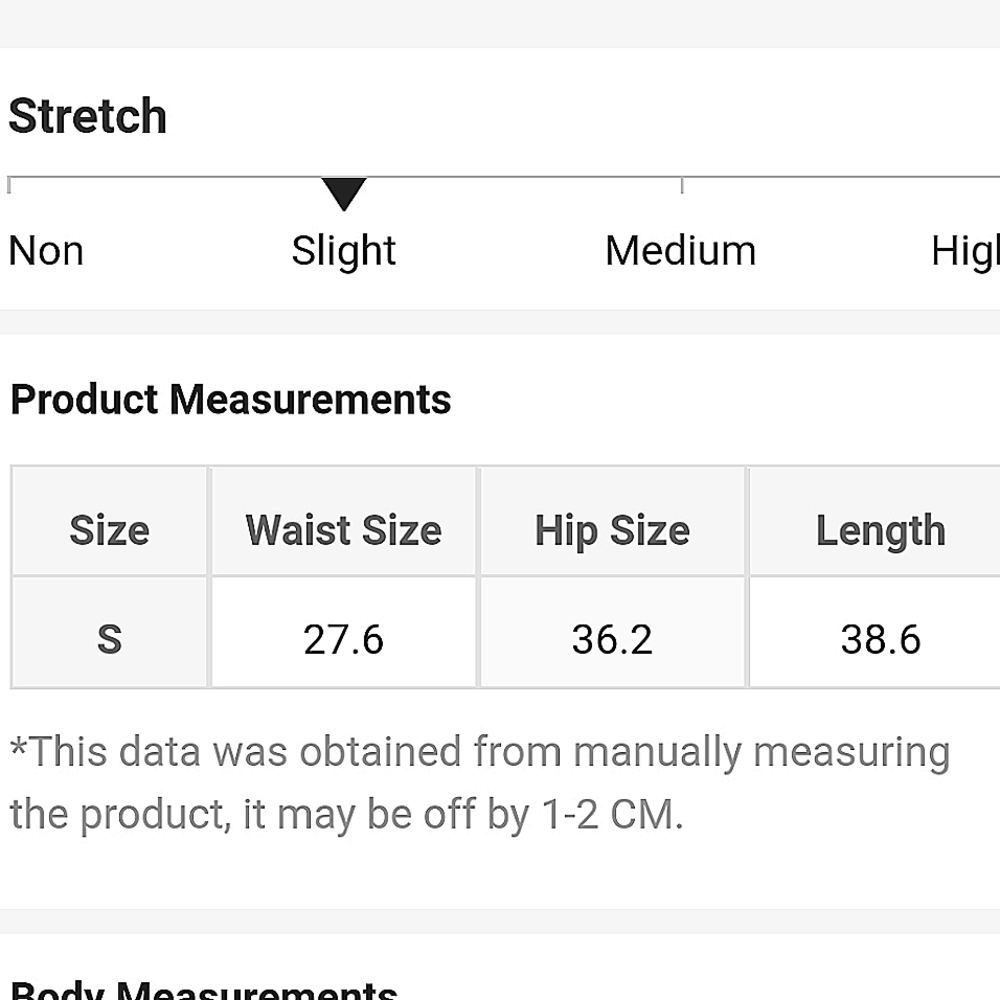Click the Body Measurements heading
This screenshot has width=1000, height=1000.
pos(204,989)
